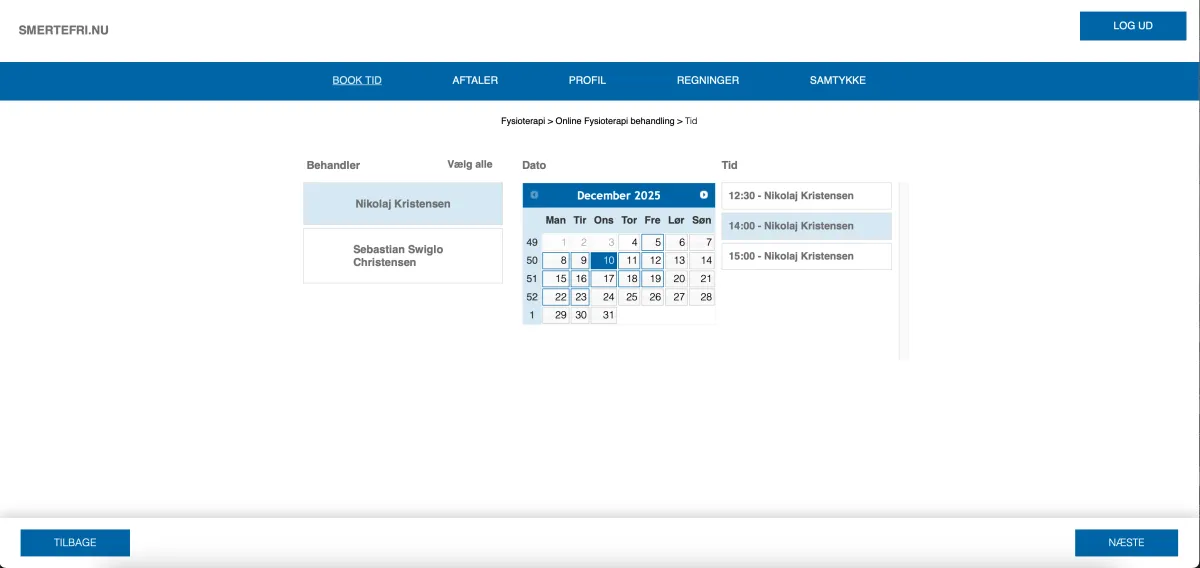Choose the 14:00 Nikolaj Kristensen slot
This screenshot has height=568, width=1200.
[806, 226]
